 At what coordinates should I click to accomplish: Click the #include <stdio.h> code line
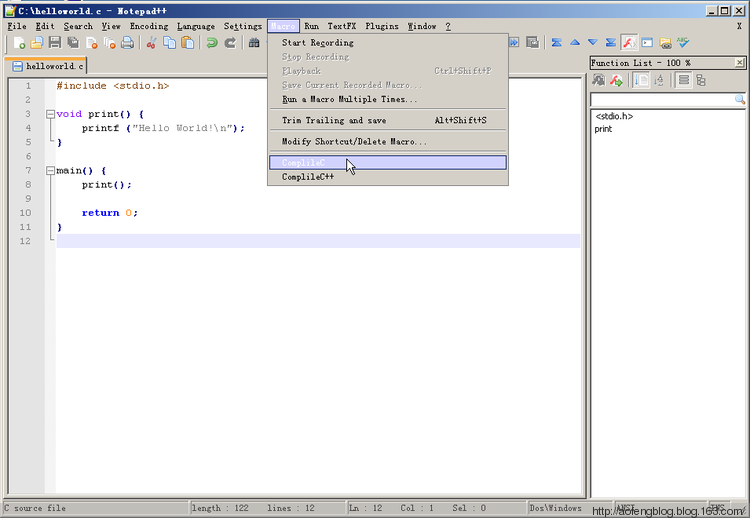click(x=112, y=86)
